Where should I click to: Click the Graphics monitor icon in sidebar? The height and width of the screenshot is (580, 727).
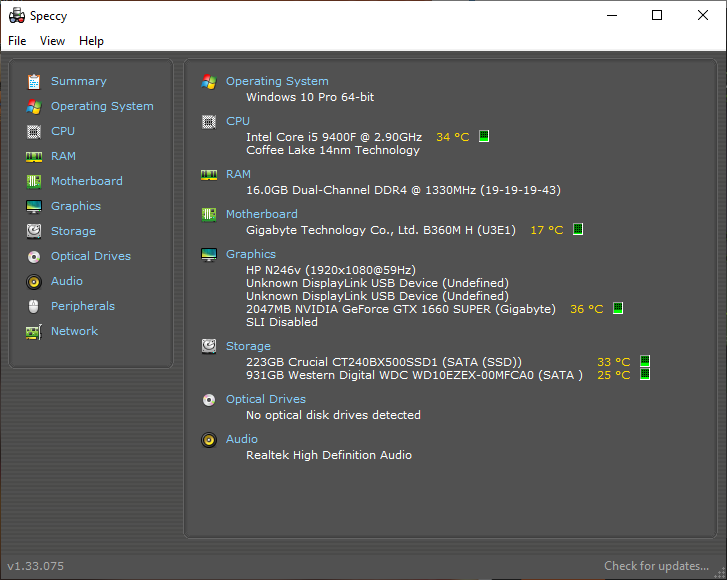[x=34, y=206]
